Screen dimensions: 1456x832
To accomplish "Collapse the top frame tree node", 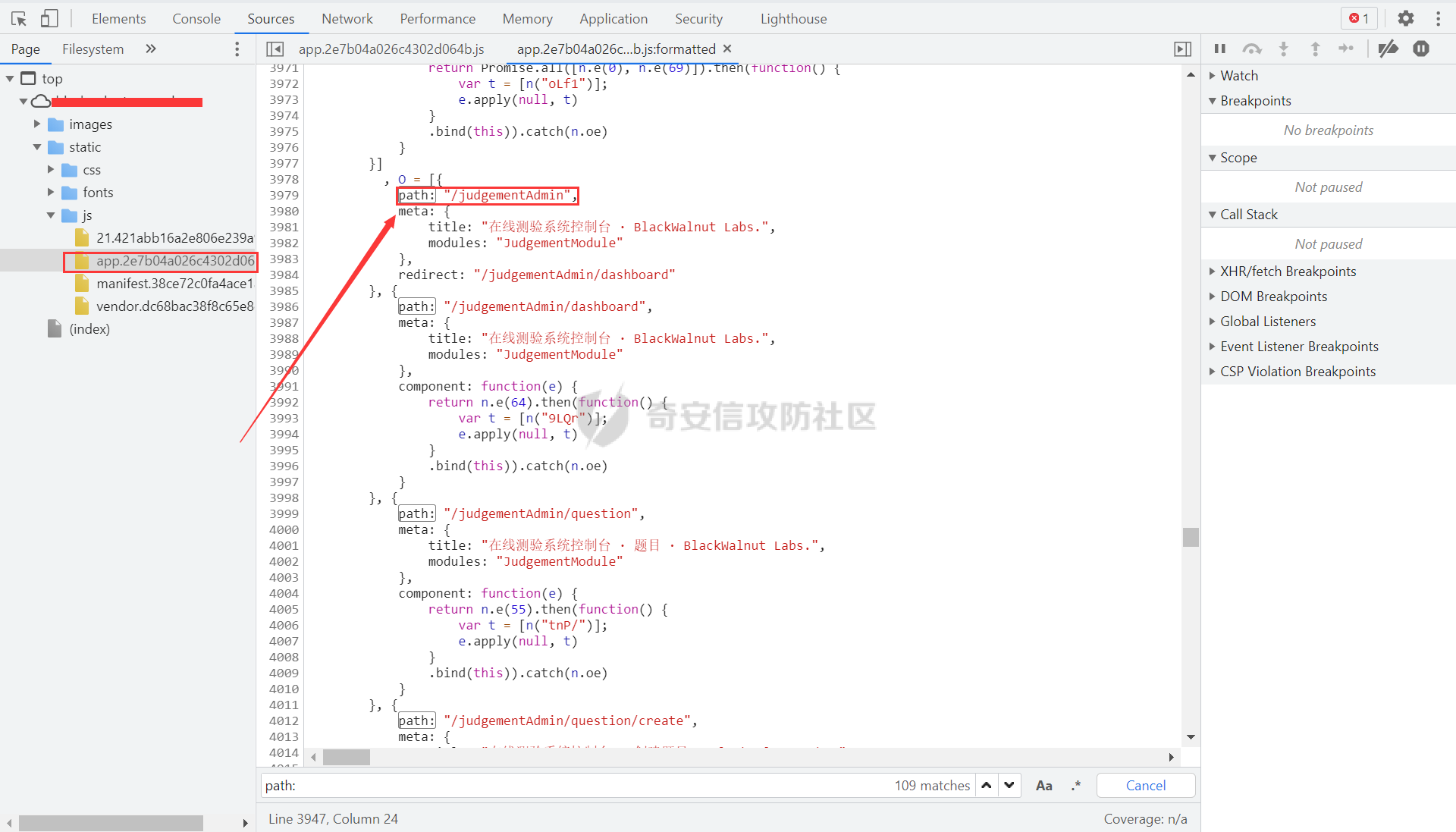I will pos(10,78).
